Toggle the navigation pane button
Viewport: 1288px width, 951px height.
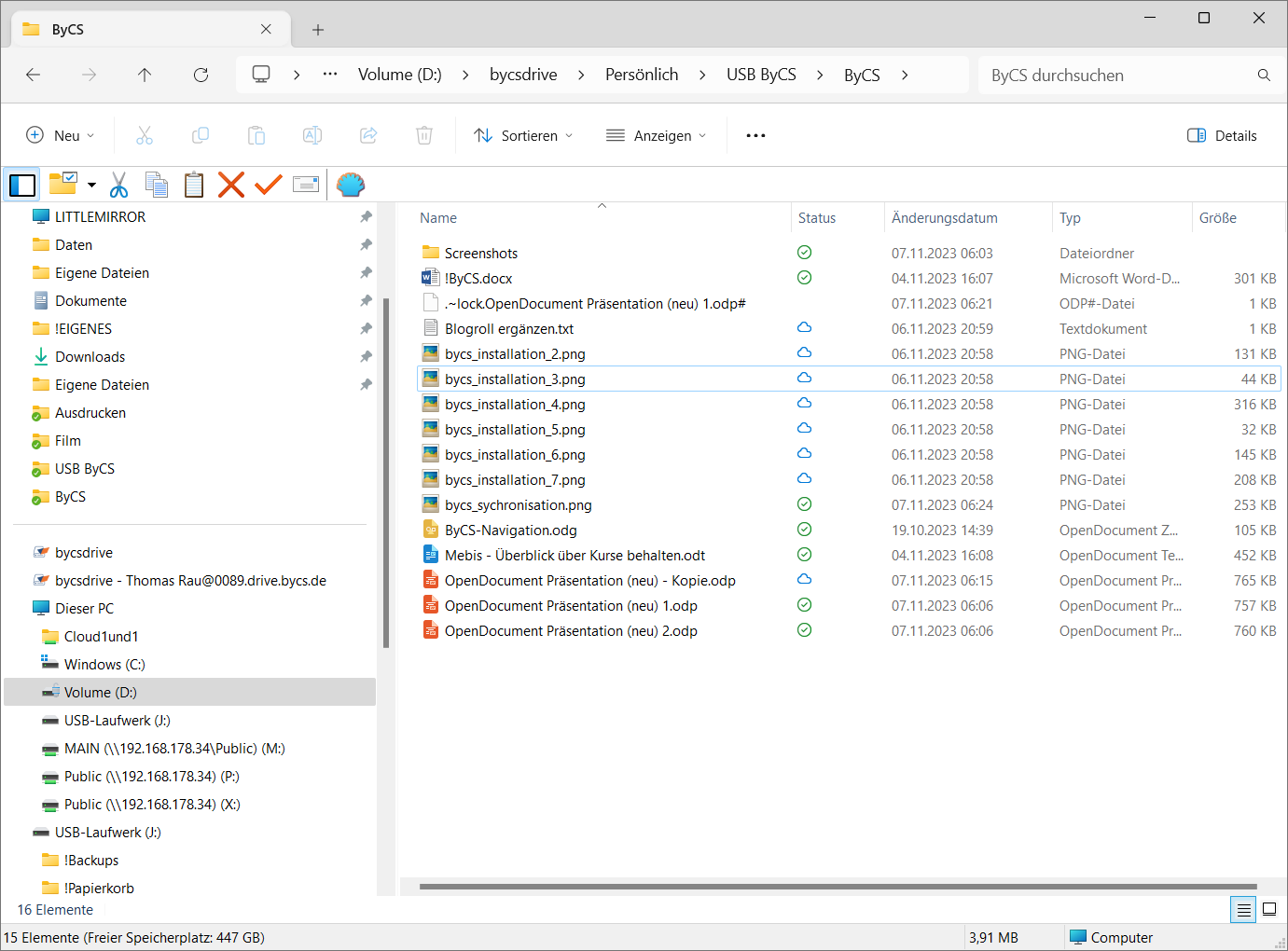22,185
